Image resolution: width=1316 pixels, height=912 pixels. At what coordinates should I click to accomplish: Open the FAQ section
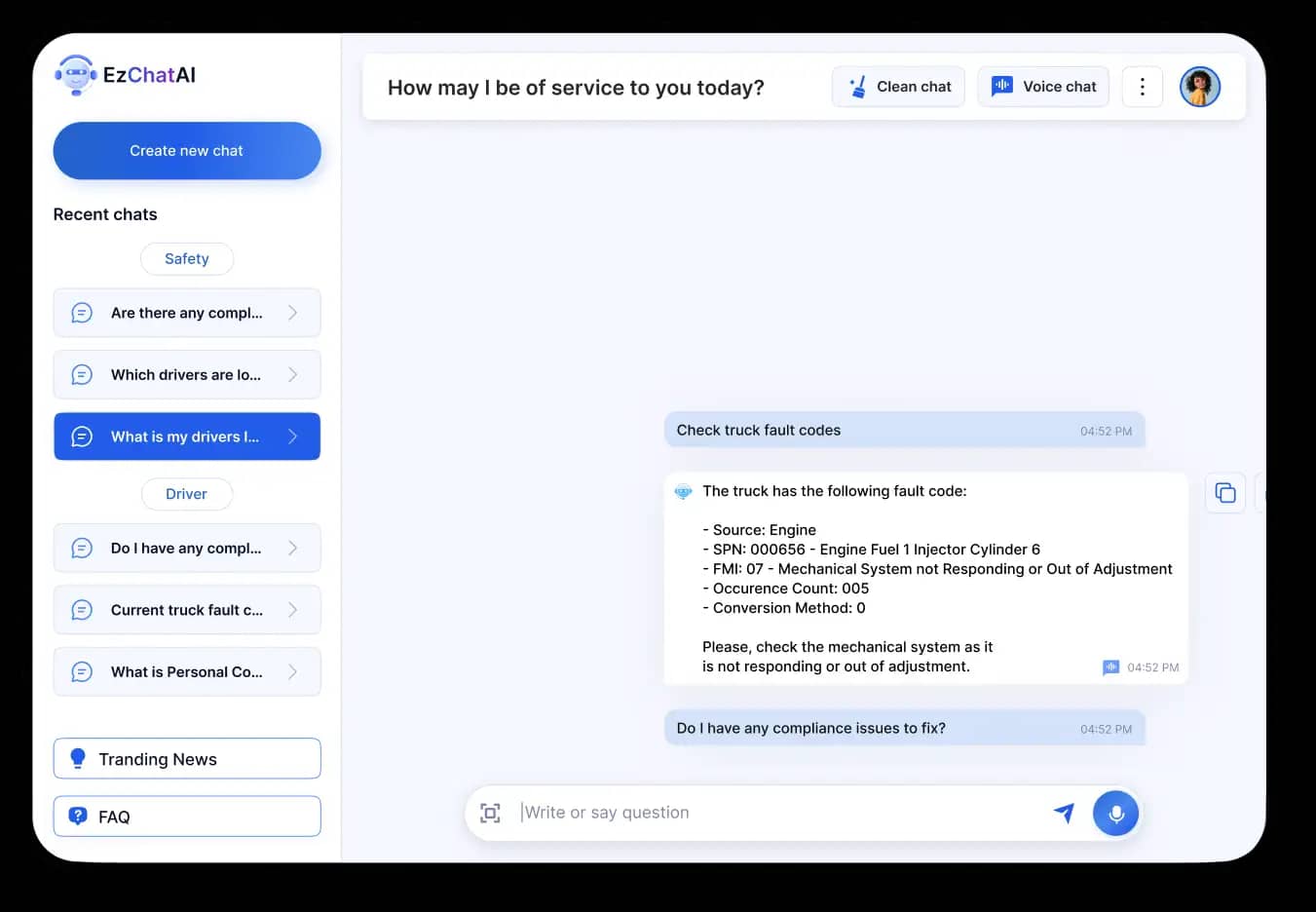pos(187,817)
